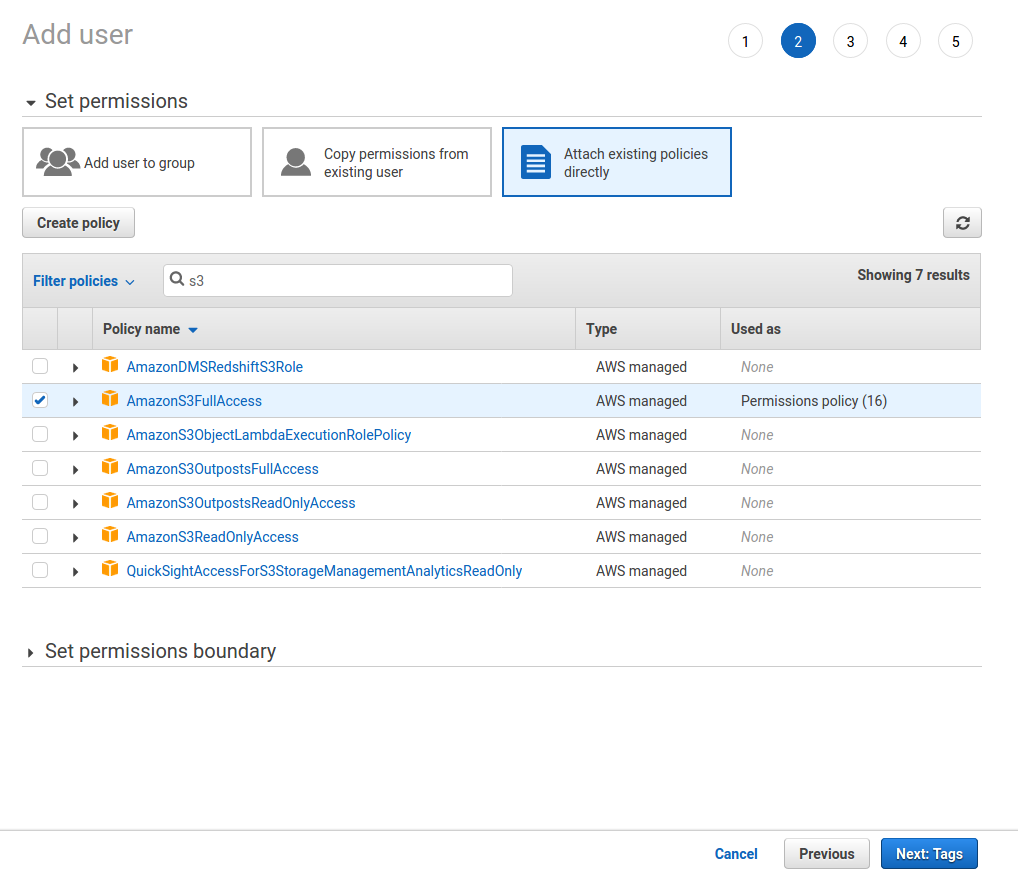Collapse the Set permissions section

(31, 103)
